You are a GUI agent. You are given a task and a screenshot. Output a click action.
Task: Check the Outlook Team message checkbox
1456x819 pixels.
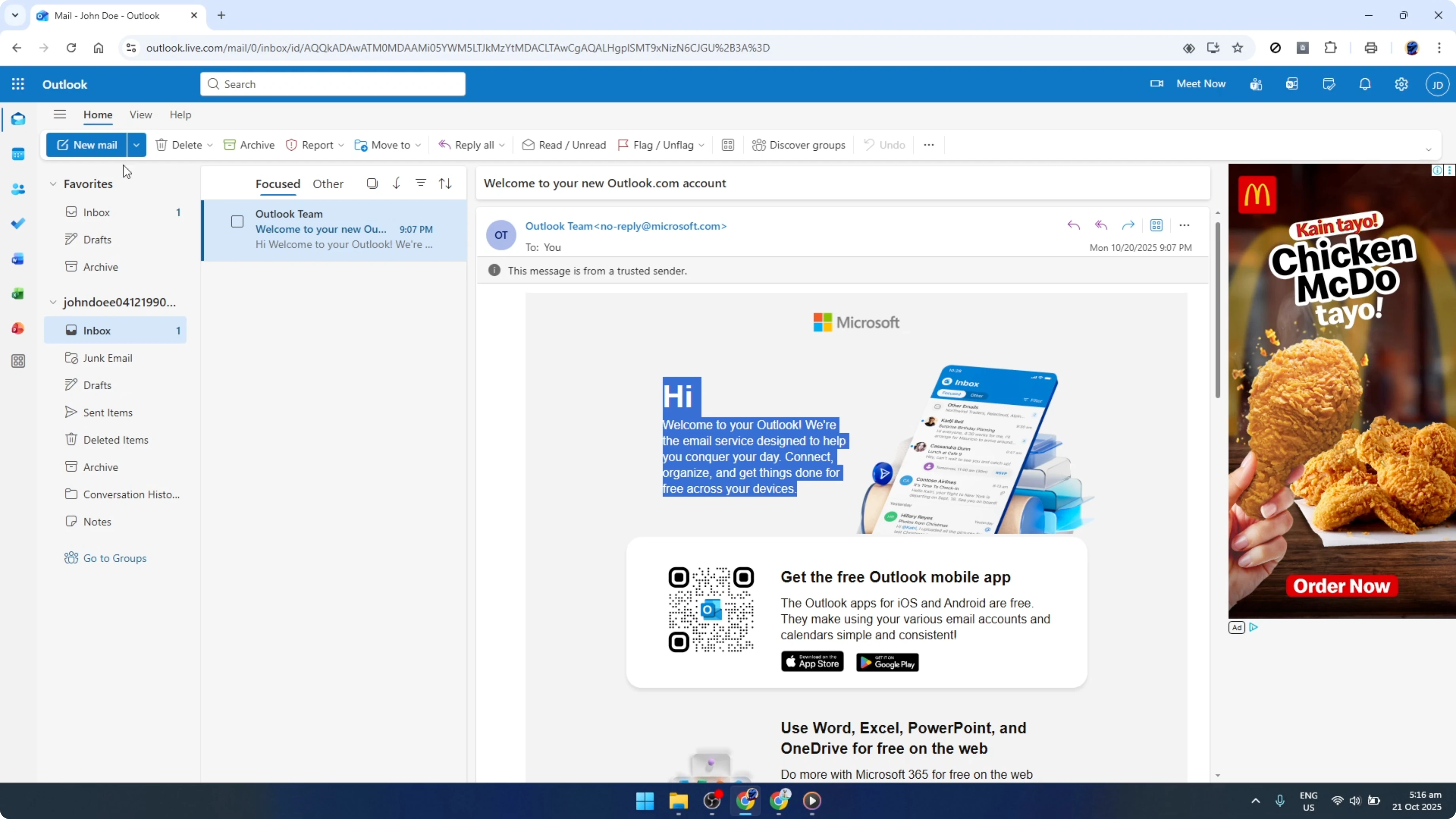point(237,222)
